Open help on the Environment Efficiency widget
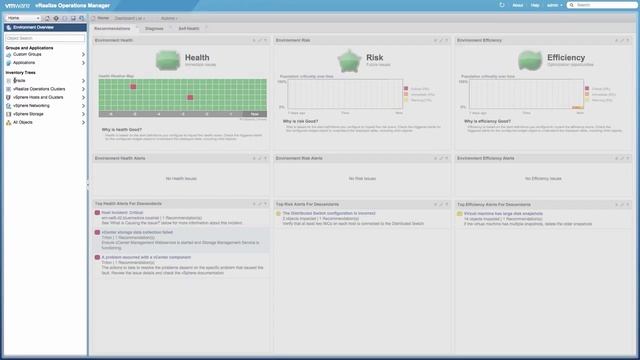The image size is (640, 360). pyautogui.click(x=628, y=40)
